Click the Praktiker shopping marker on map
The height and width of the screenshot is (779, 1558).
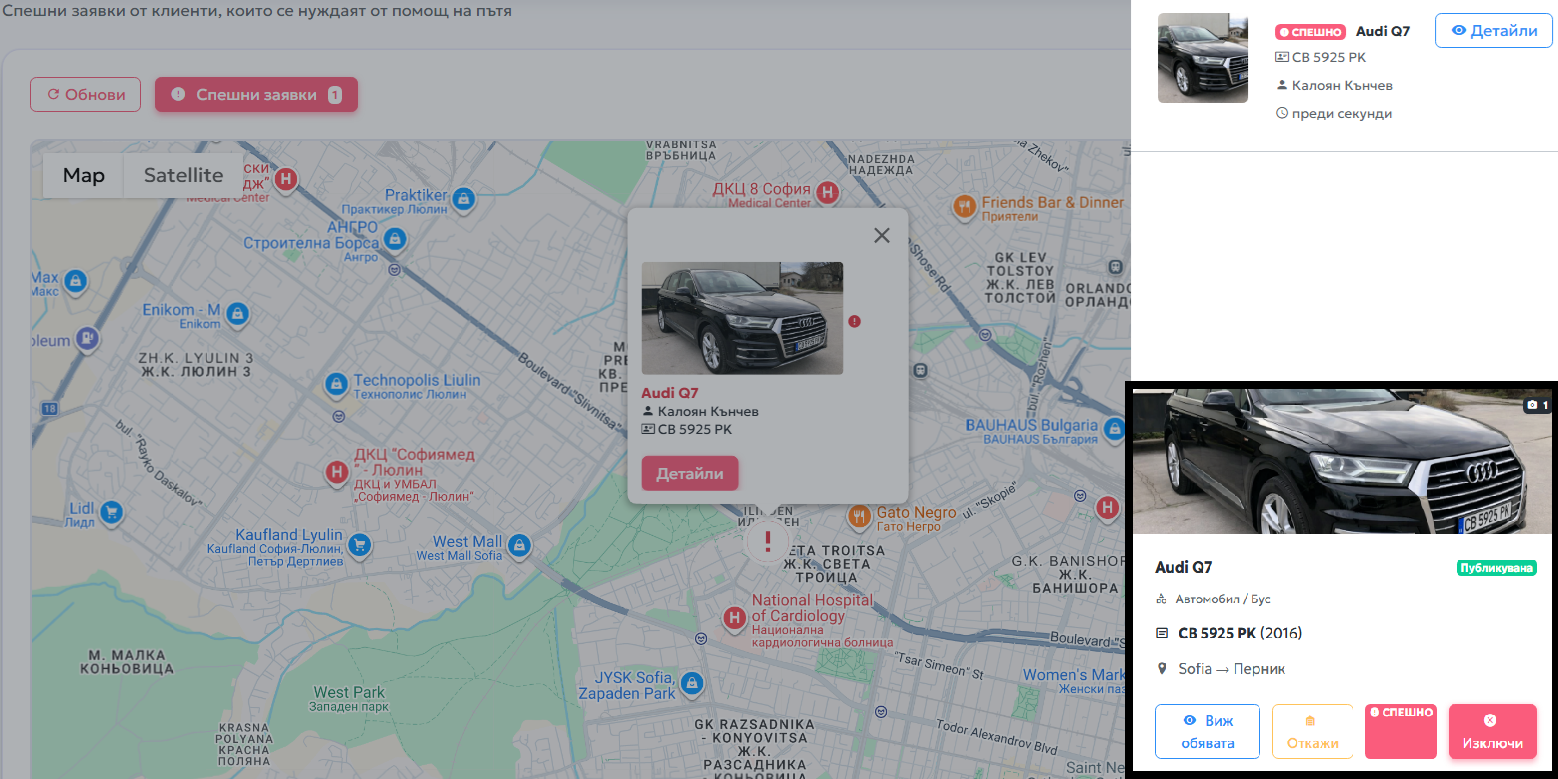pos(462,199)
